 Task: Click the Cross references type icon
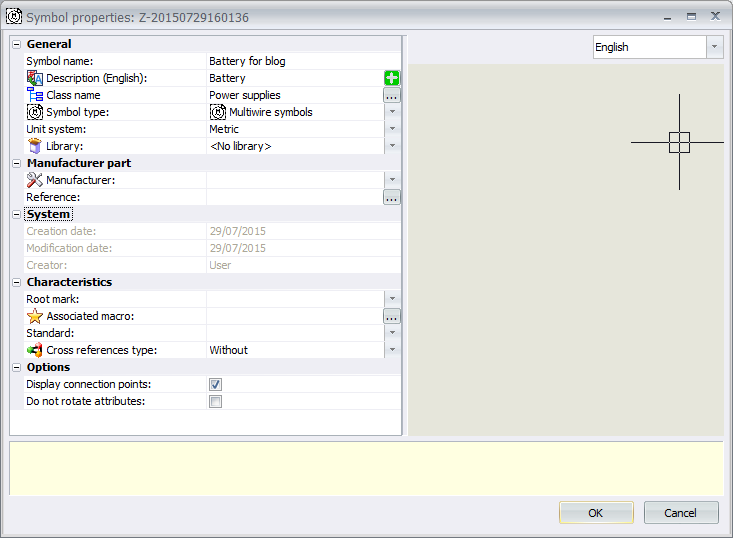click(x=35, y=350)
